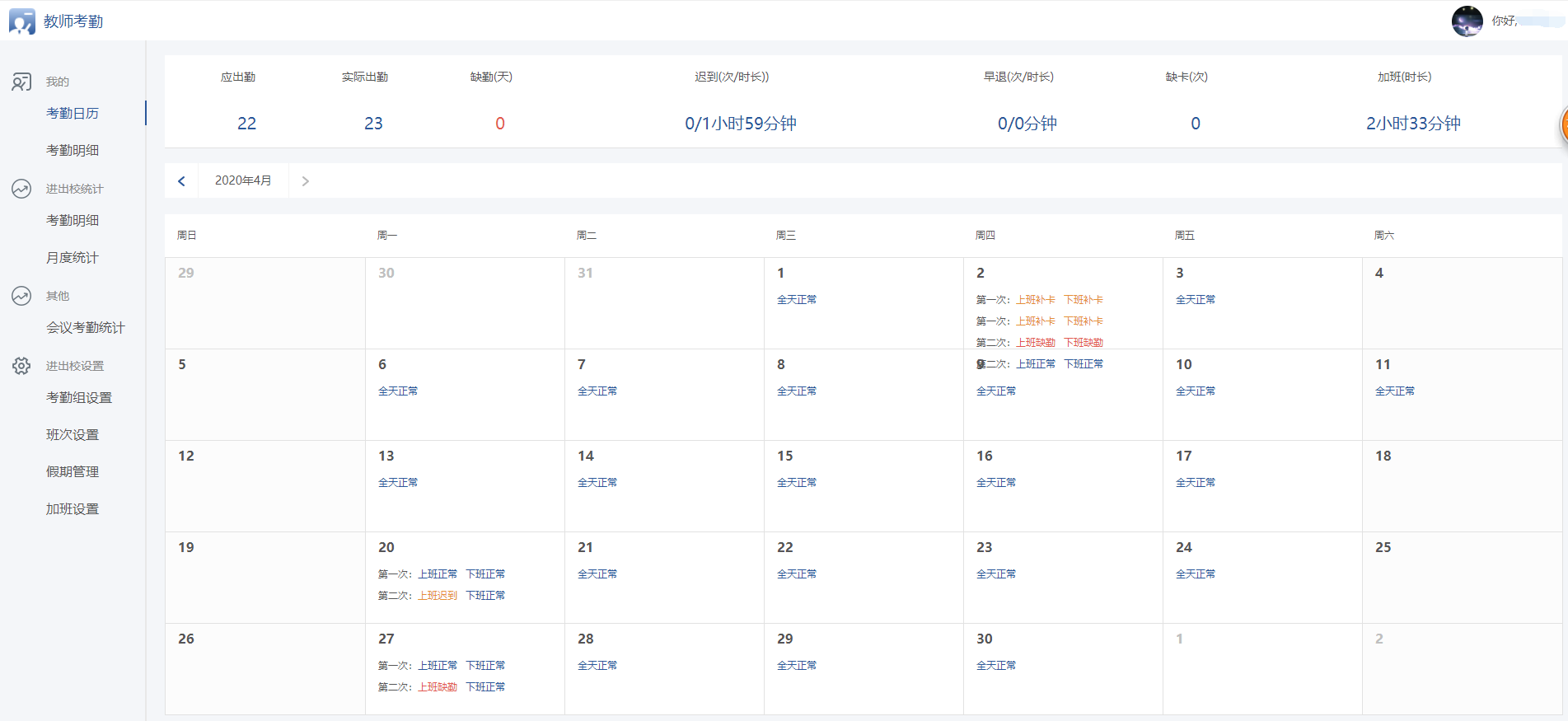This screenshot has width=1568, height=721.
Task: Click the teacher attendance app logo
Action: click(22, 21)
